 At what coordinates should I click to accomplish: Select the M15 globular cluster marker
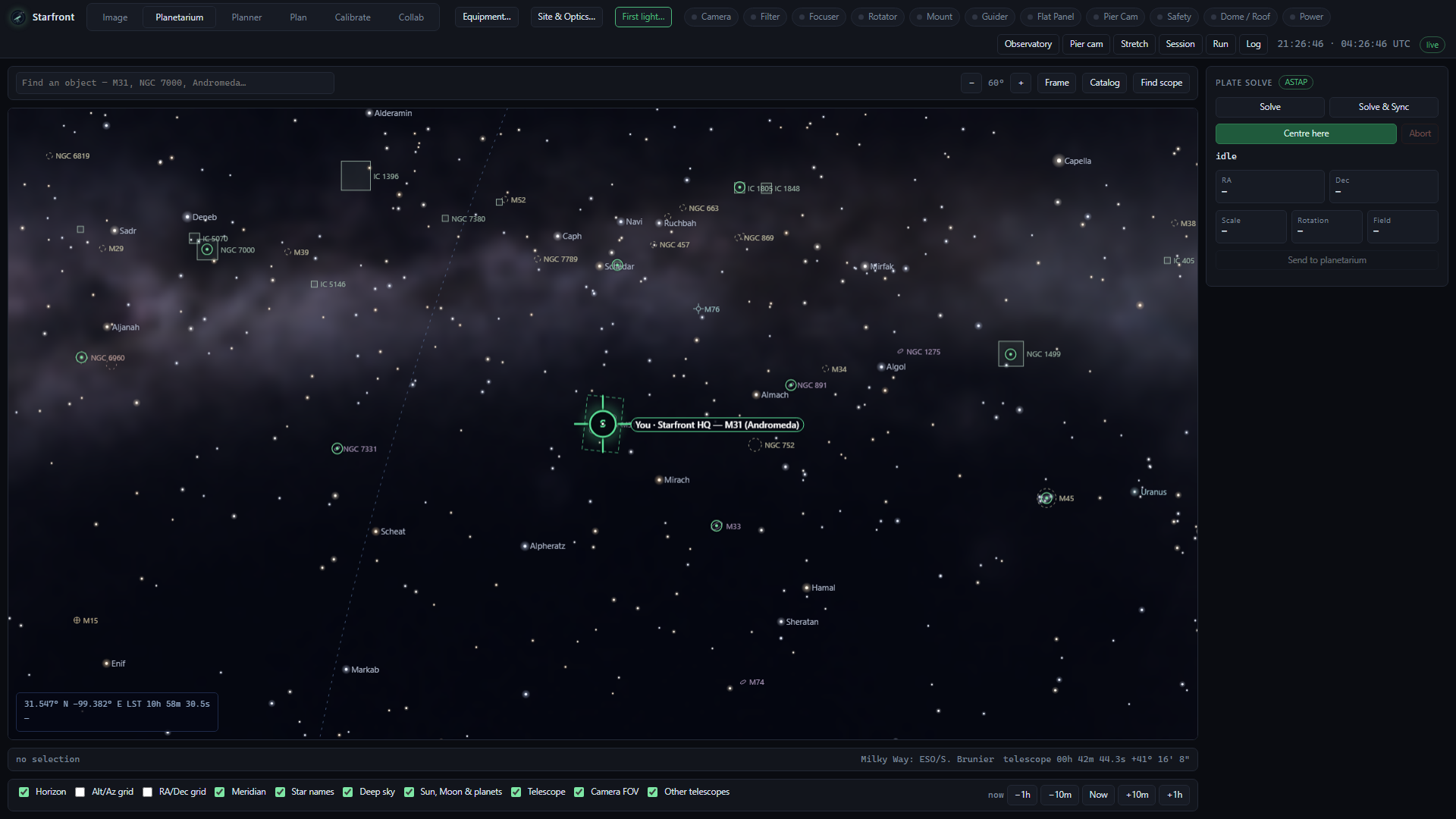pos(77,620)
